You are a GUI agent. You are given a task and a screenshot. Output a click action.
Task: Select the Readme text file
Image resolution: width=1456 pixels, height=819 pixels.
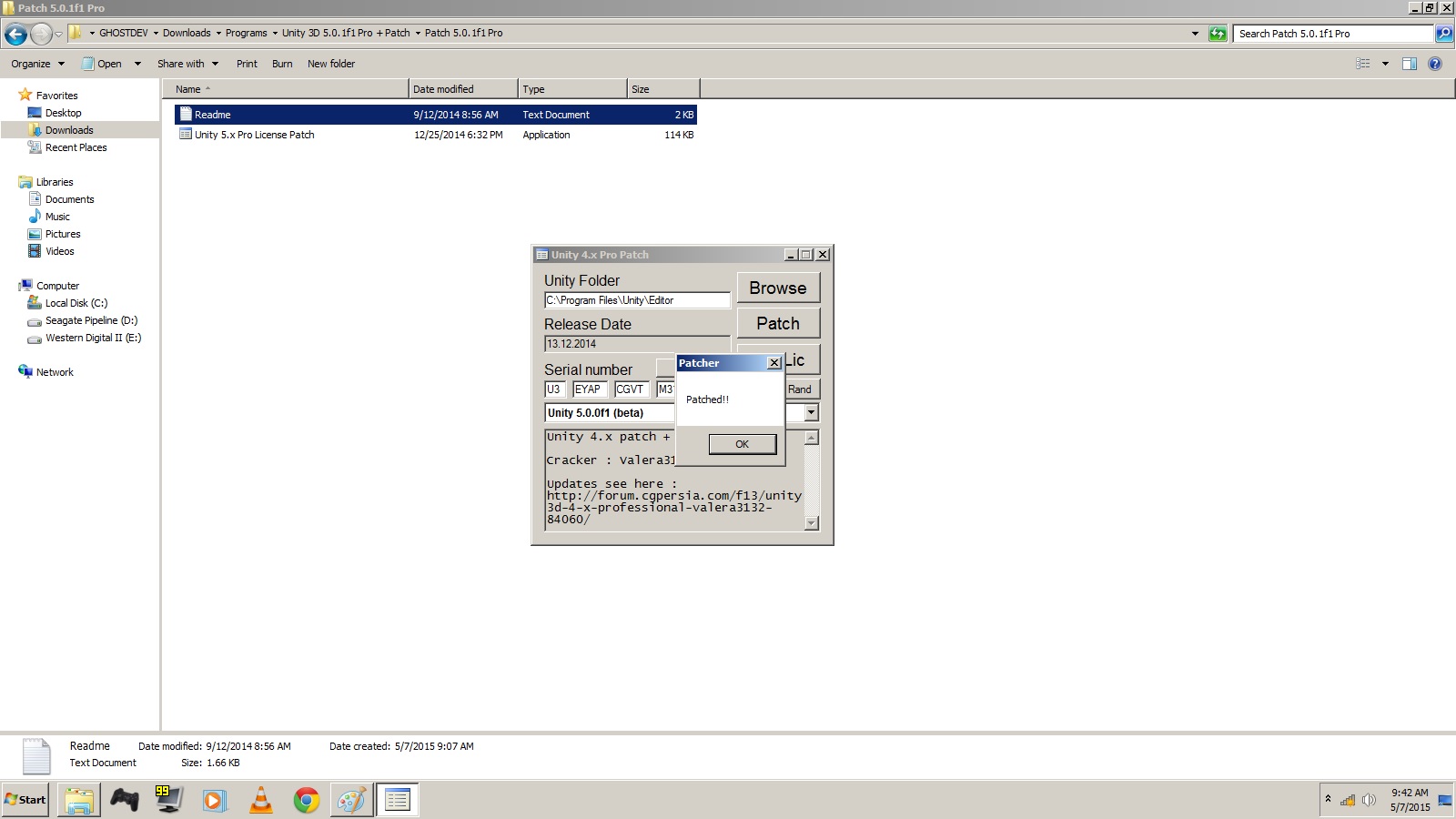click(435, 115)
